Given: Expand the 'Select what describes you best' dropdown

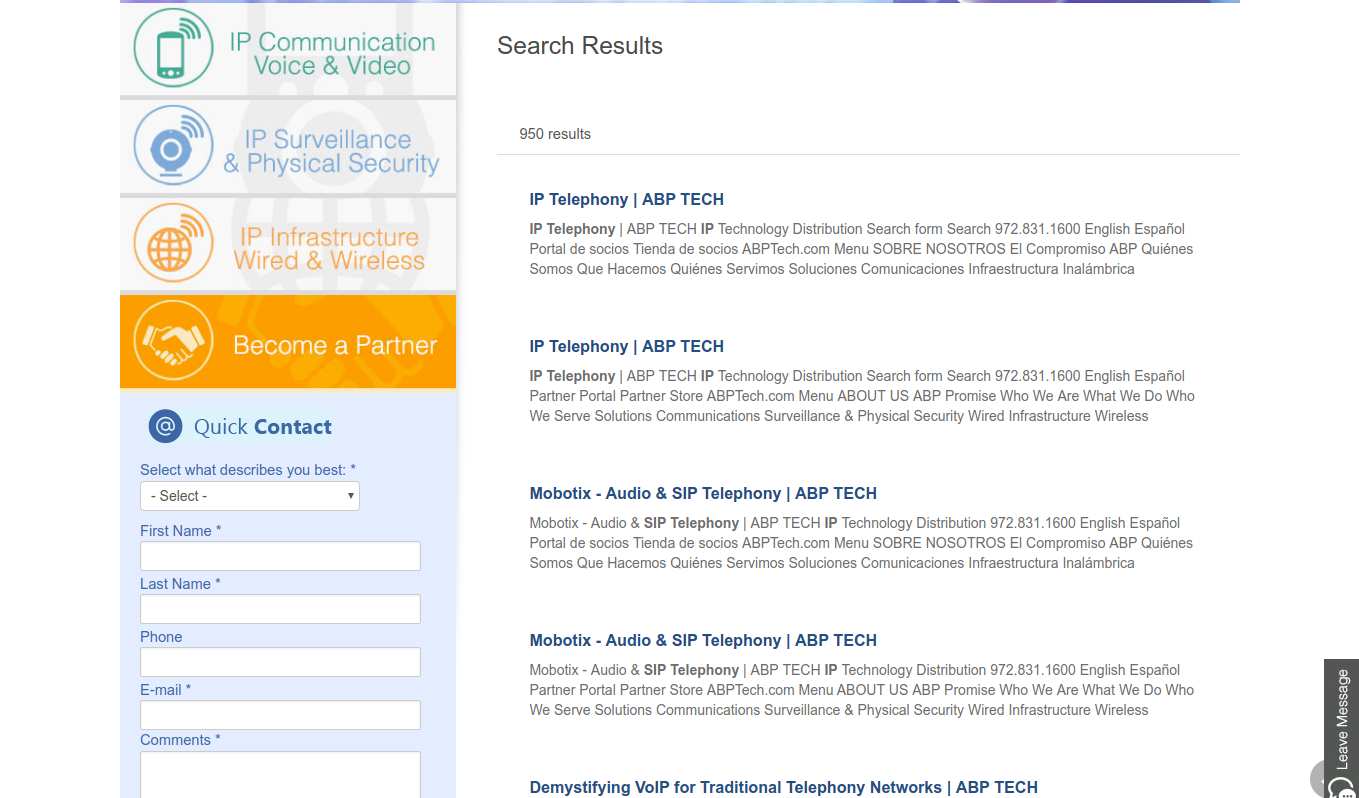Looking at the screenshot, I should (250, 496).
